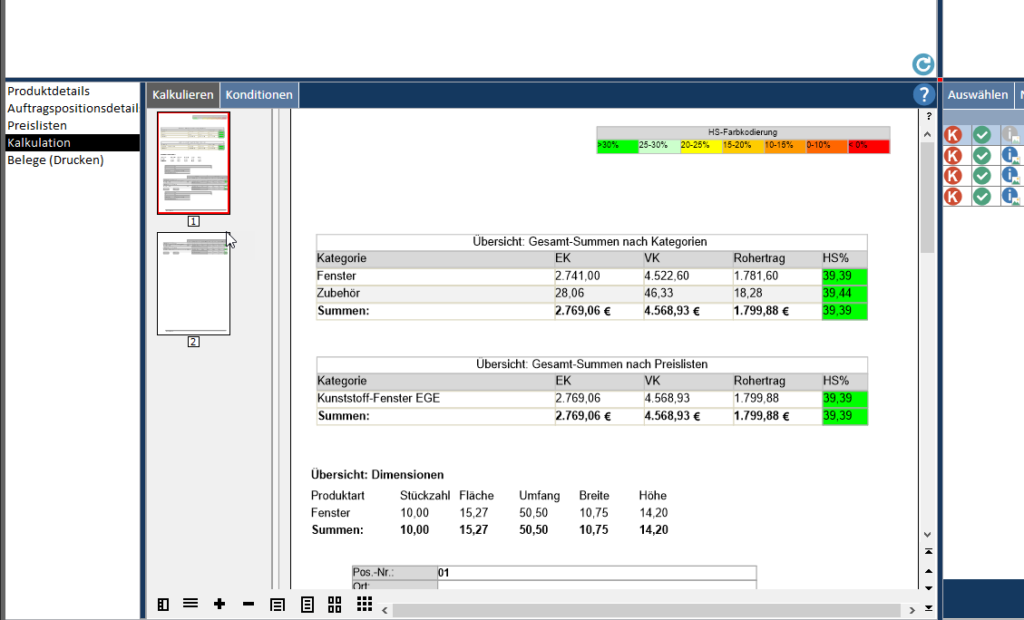Select the page 2 thumbnail

pos(193,284)
